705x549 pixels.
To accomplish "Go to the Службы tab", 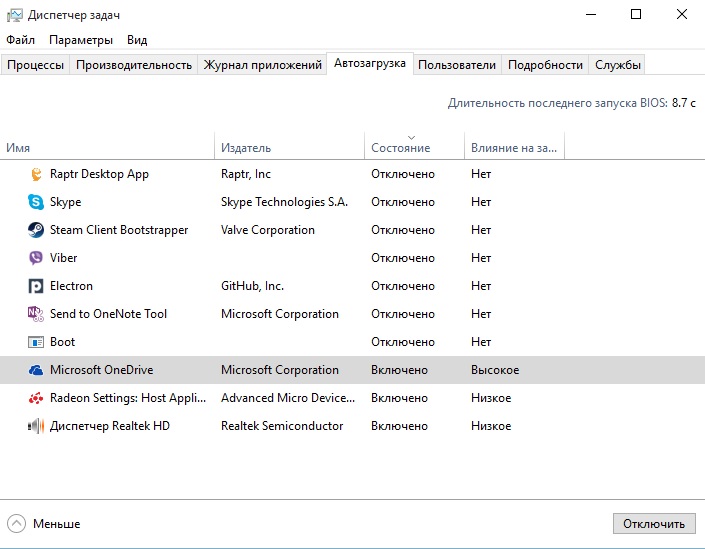I will [x=618, y=65].
